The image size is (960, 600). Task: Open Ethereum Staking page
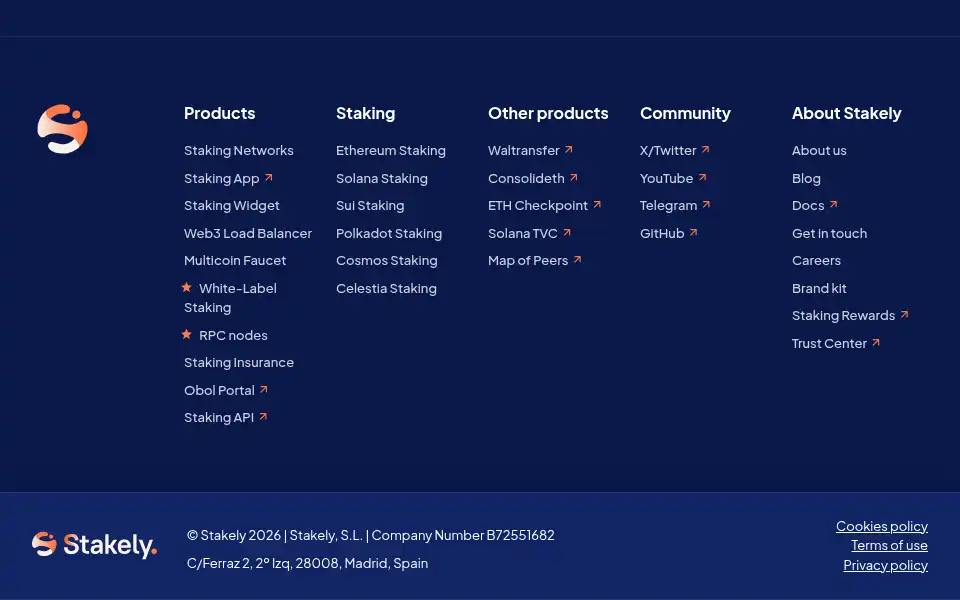tap(391, 151)
